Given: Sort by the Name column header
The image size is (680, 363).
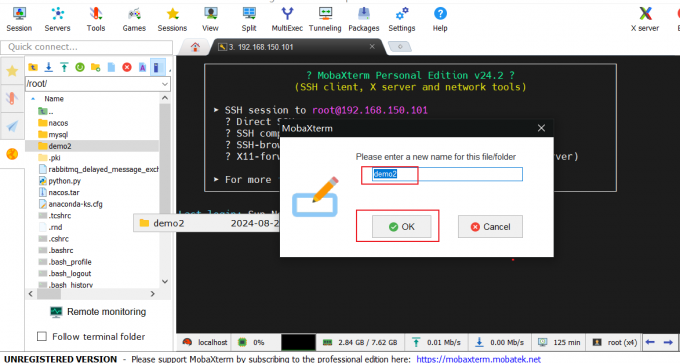Looking at the screenshot, I should coord(54,99).
